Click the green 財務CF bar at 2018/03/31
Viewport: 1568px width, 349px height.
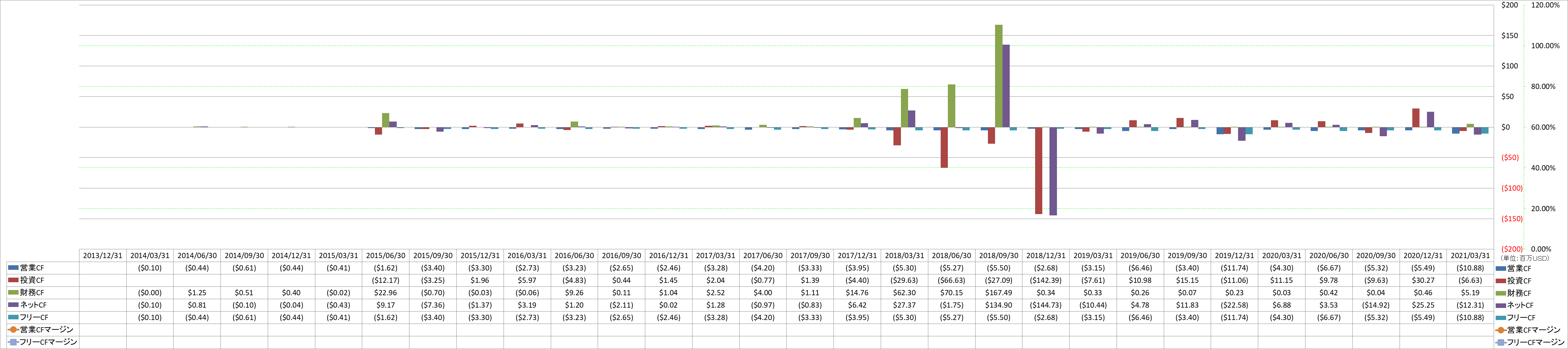[x=905, y=109]
